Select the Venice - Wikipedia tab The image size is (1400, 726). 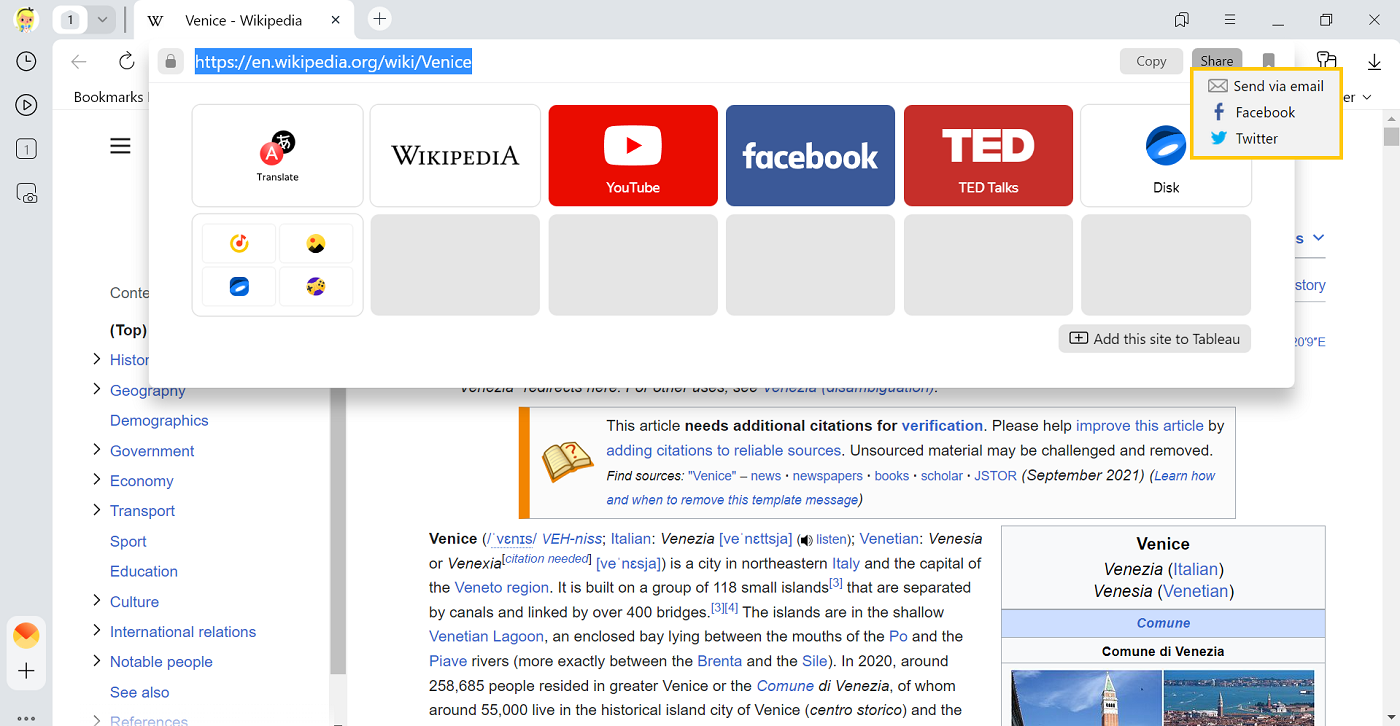(x=244, y=20)
